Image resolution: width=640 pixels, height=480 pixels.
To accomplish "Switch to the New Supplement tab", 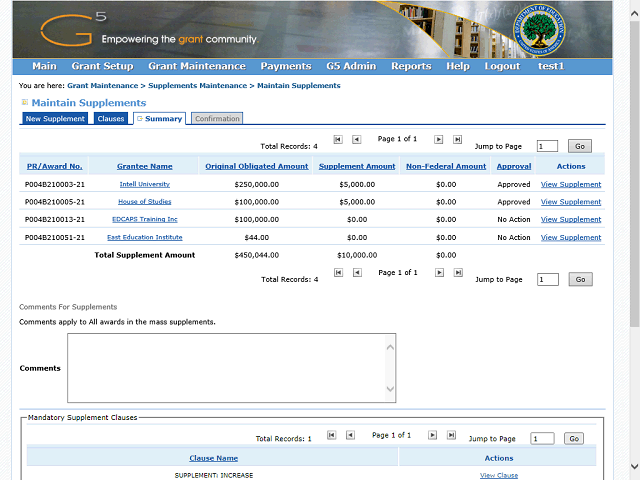I will 55,119.
